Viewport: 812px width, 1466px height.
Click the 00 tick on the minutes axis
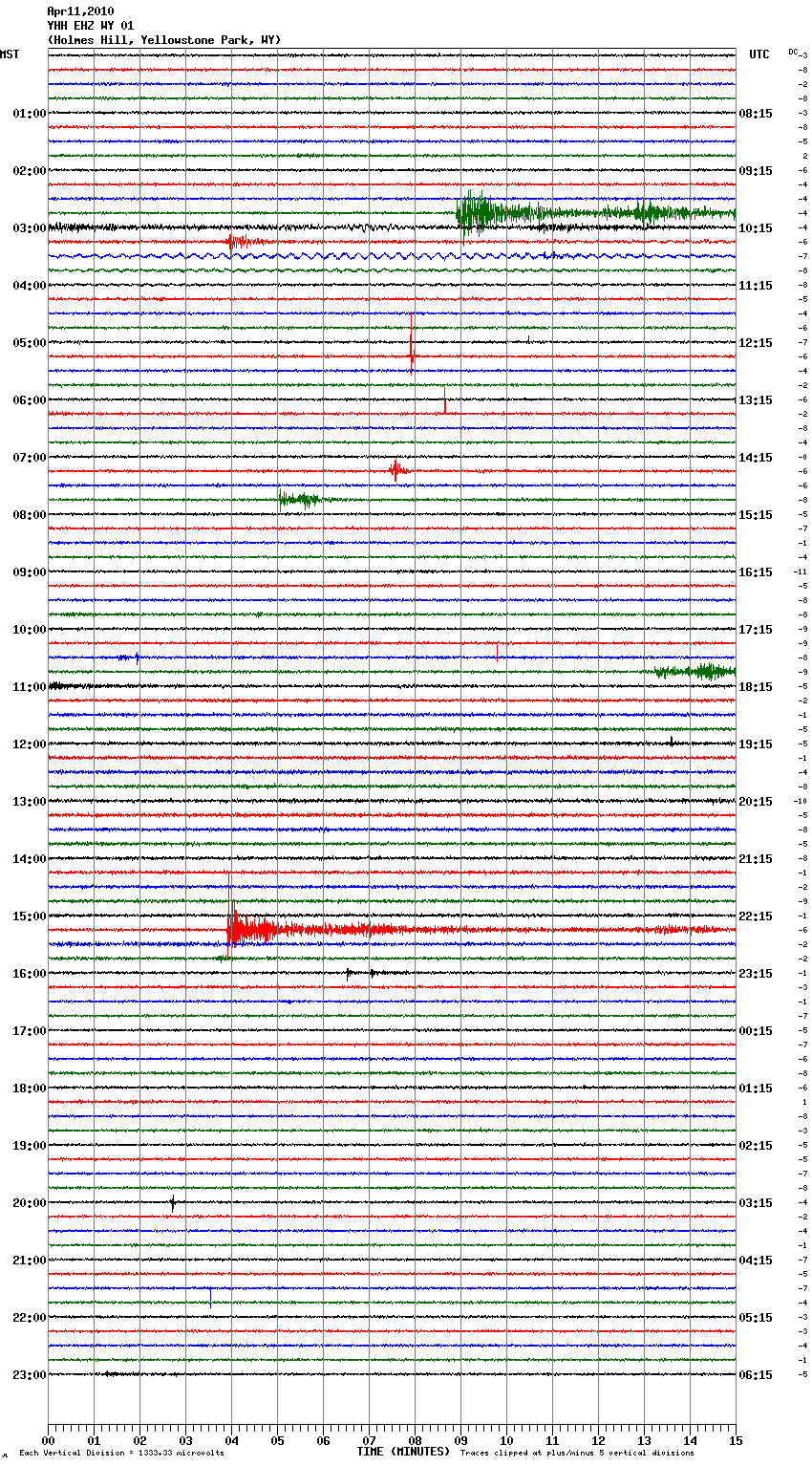(48, 1441)
